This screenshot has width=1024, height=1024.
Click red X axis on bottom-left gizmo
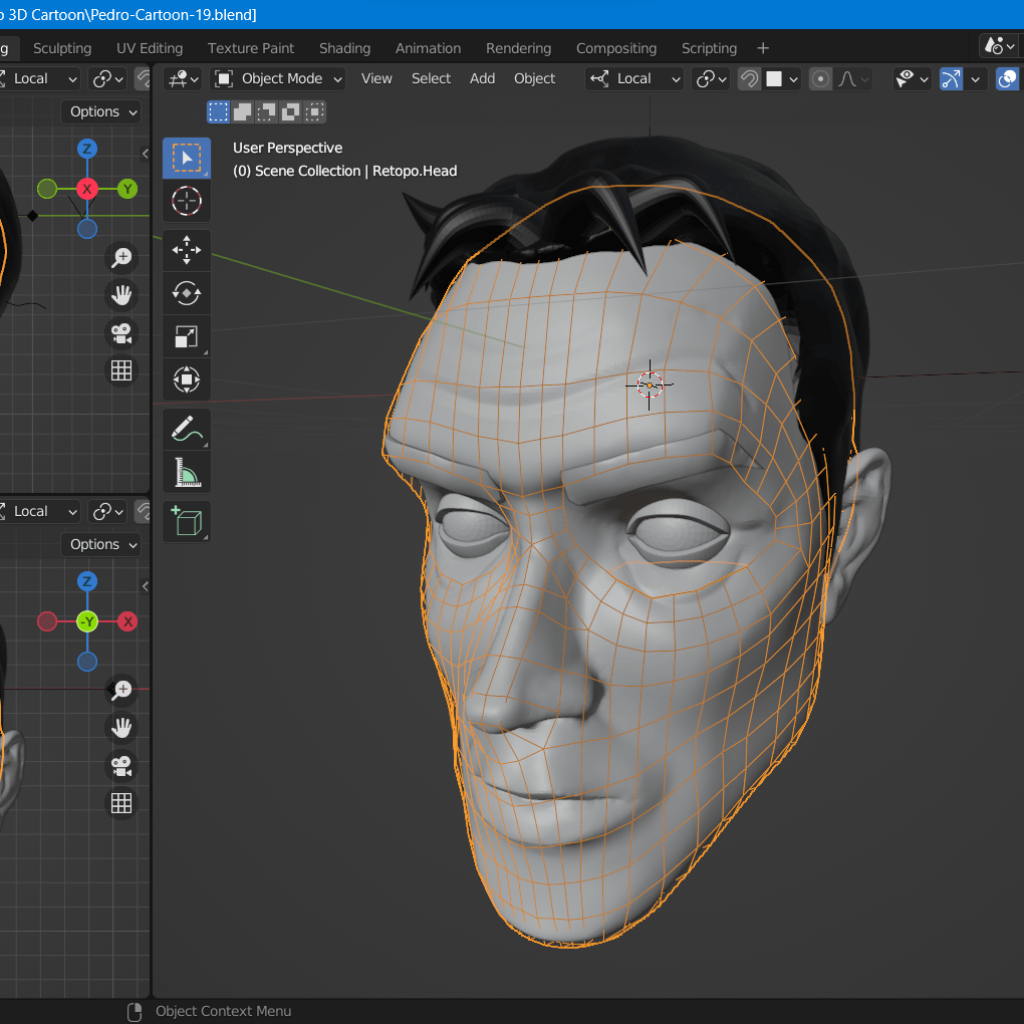tap(127, 622)
